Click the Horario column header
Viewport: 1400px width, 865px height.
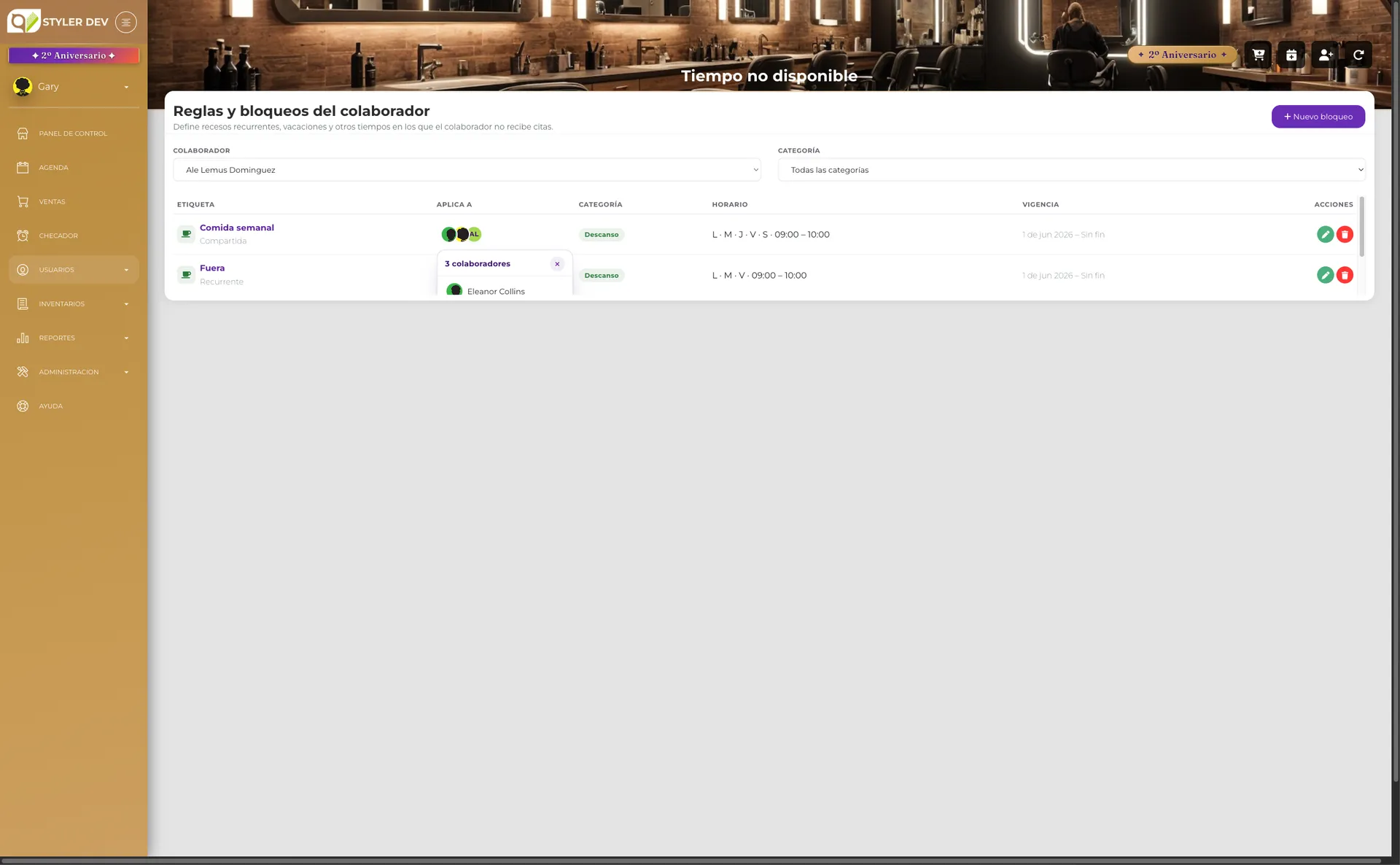pos(729,205)
